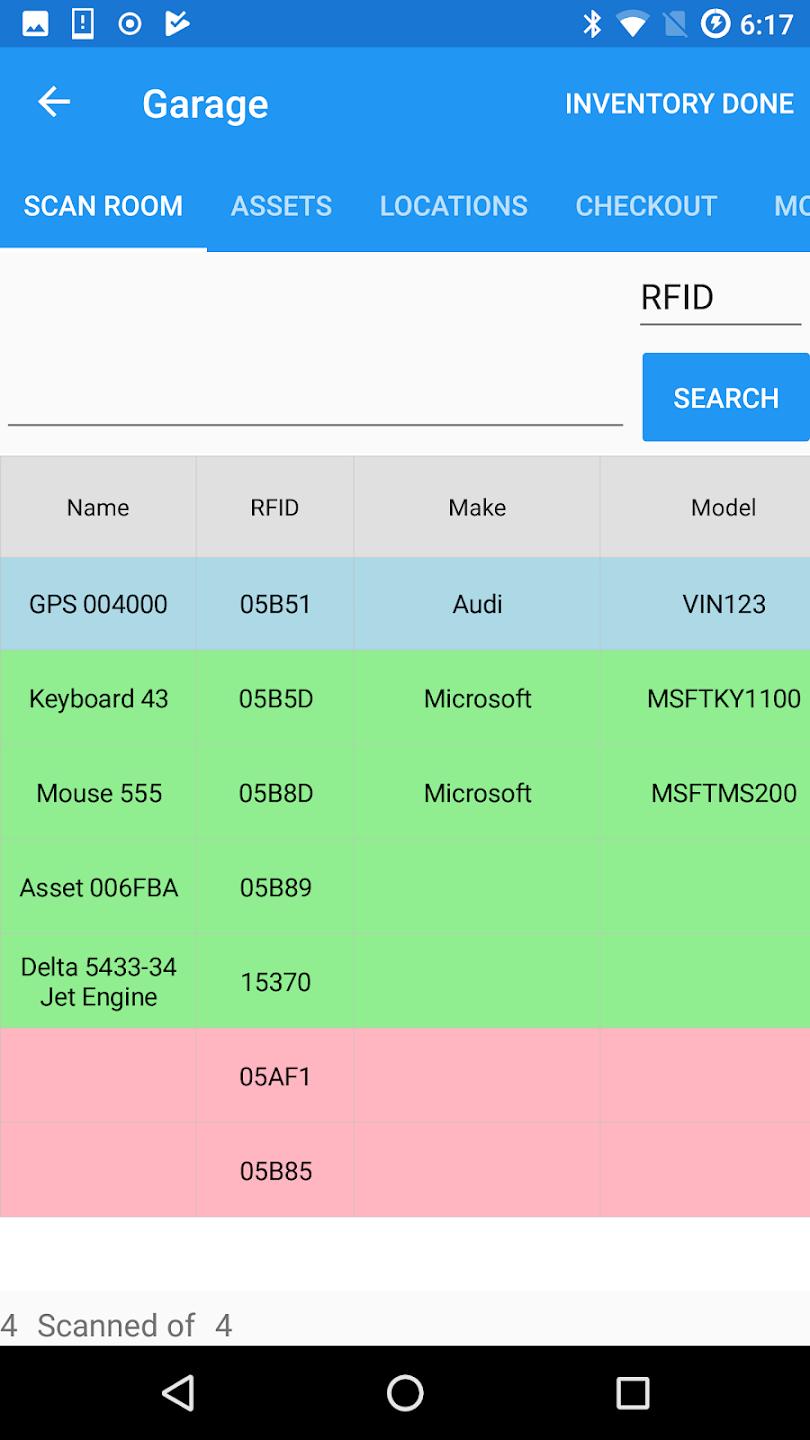Image resolution: width=810 pixels, height=1440 pixels.
Task: Tap the Scanned of 4 status text
Action: pos(116,1325)
